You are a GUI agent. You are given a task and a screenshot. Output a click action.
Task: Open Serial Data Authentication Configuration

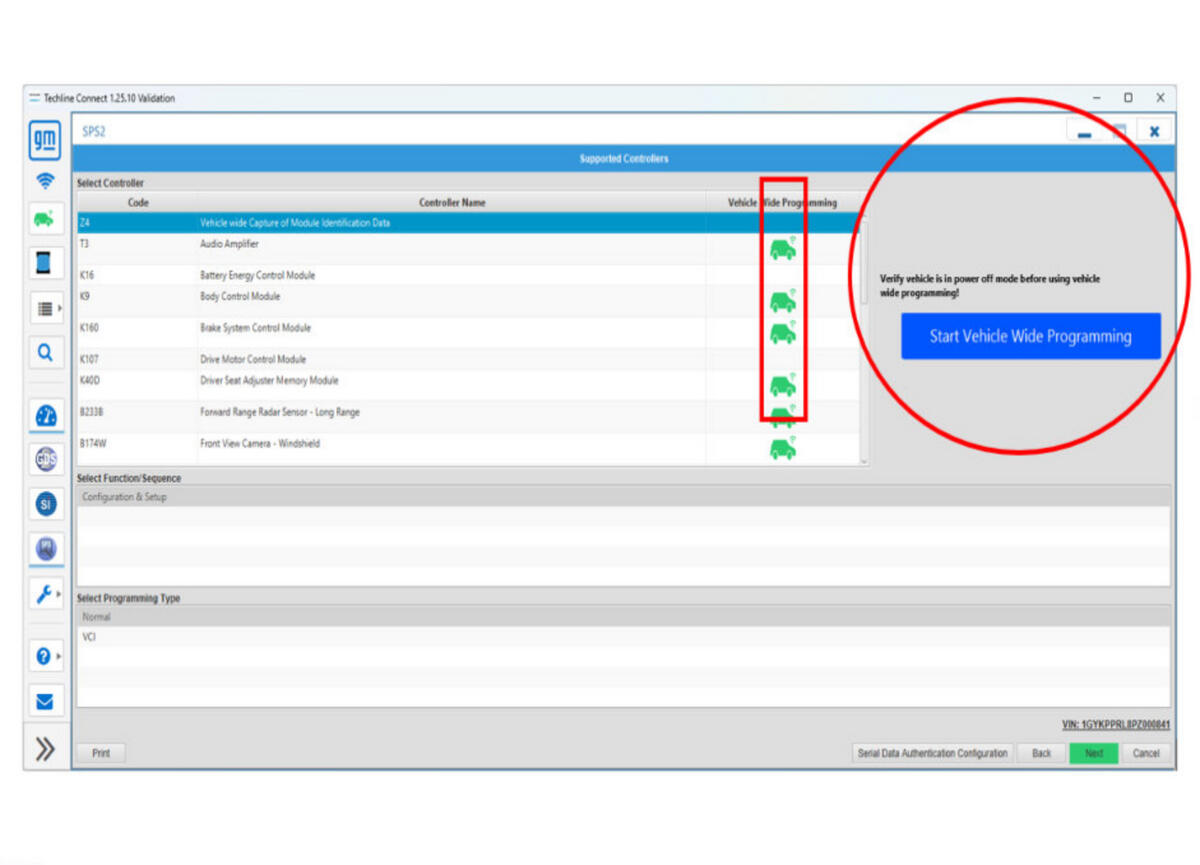click(932, 753)
